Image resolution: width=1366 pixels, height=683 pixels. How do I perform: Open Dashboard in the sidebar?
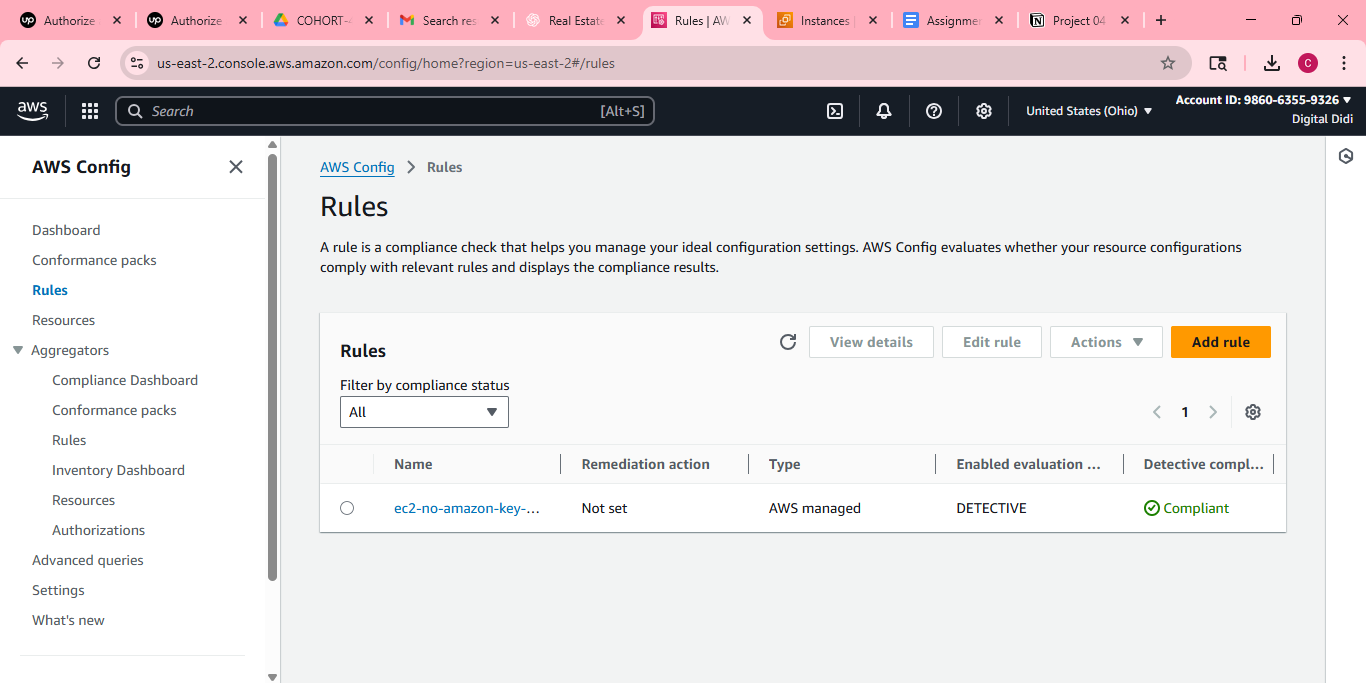click(x=66, y=230)
